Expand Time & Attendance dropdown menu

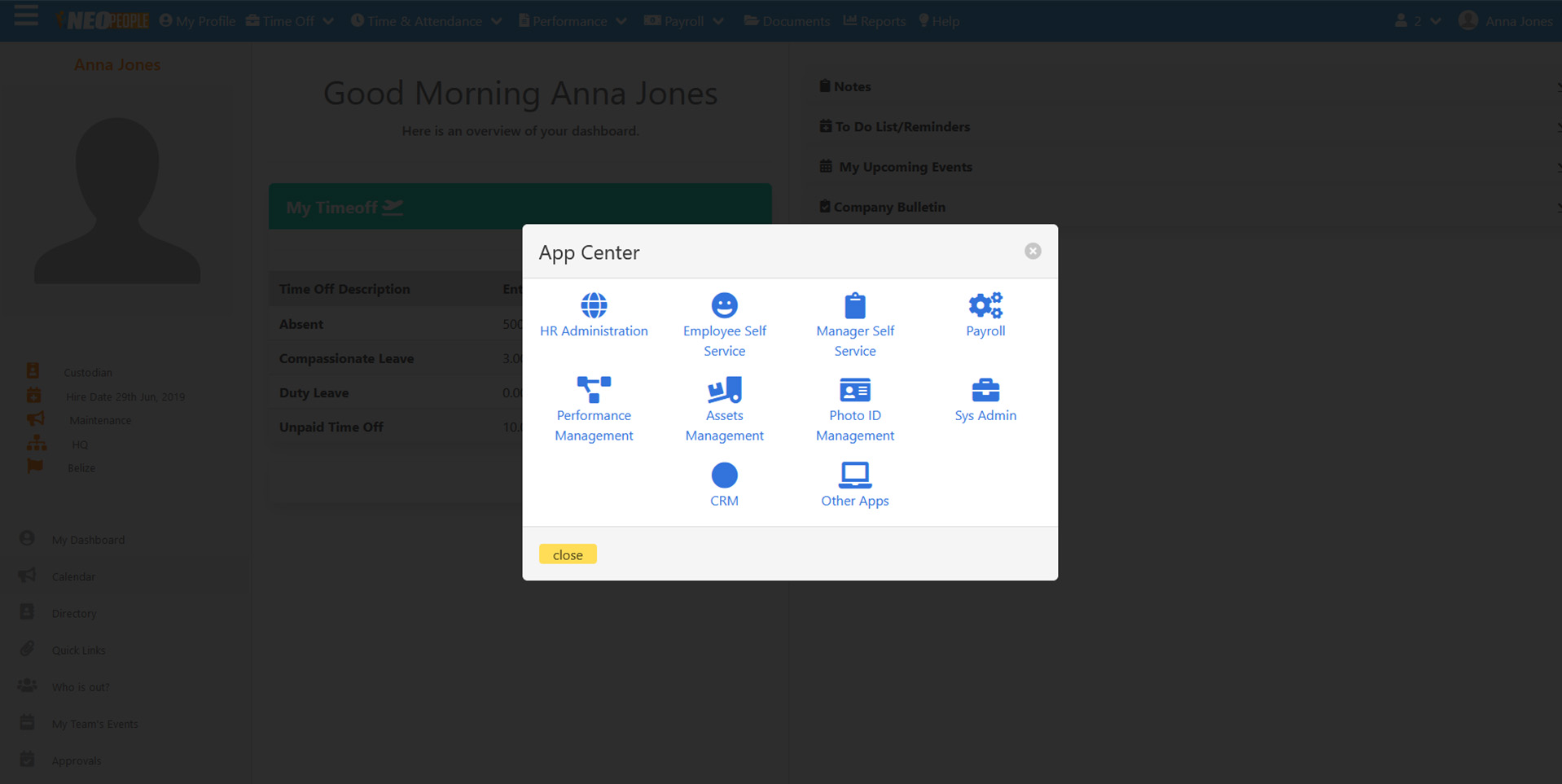click(x=426, y=21)
